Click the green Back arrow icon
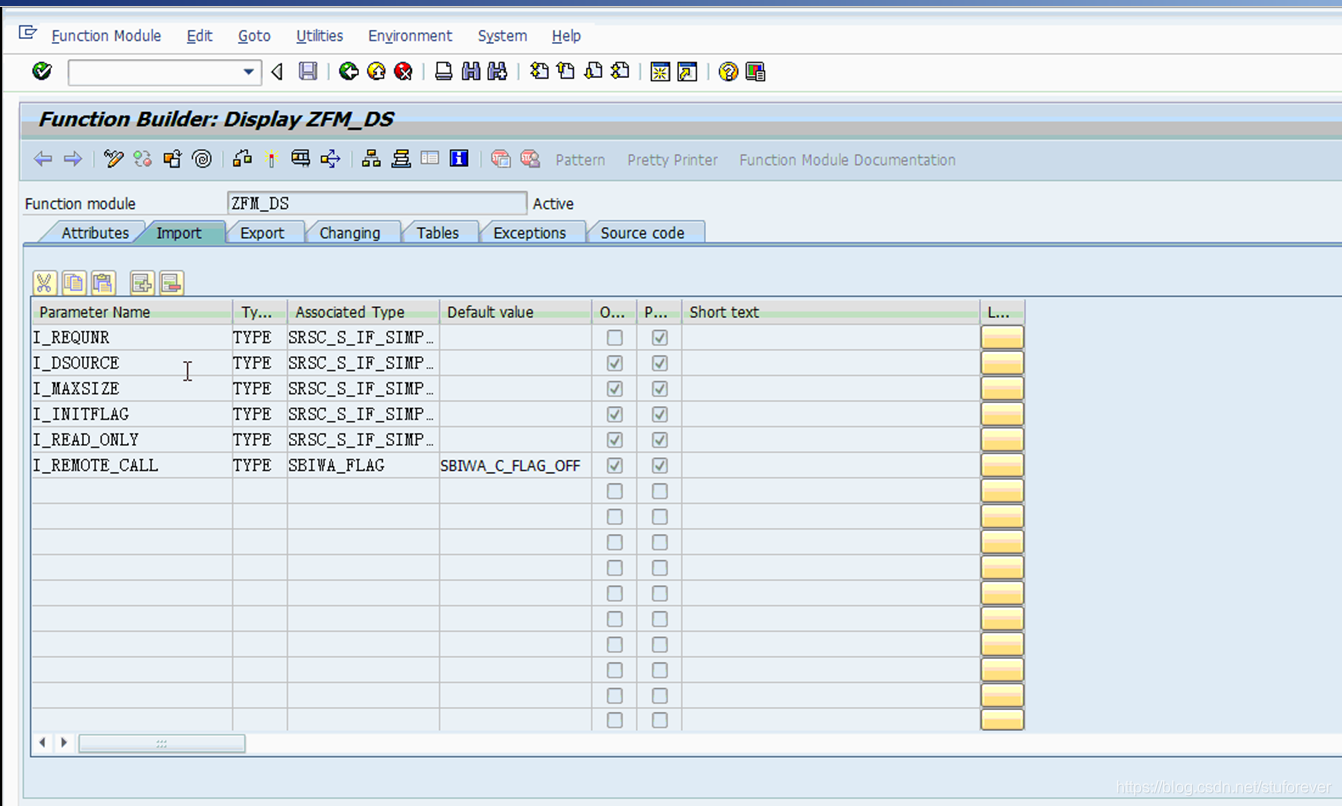This screenshot has width=1342, height=806. click(x=348, y=71)
